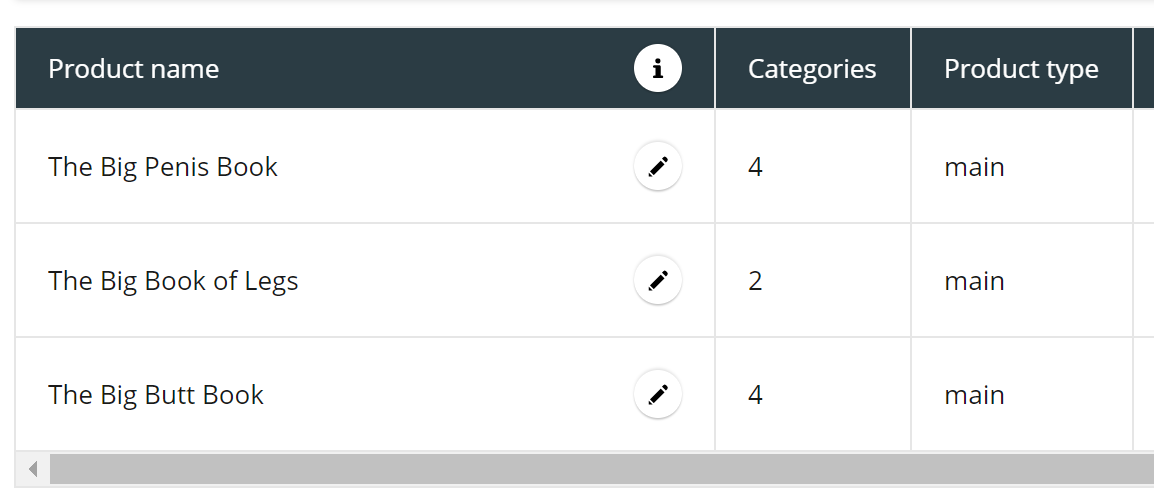Open pencil editor for The Big Butt Book
The height and width of the screenshot is (503, 1154).
point(658,395)
